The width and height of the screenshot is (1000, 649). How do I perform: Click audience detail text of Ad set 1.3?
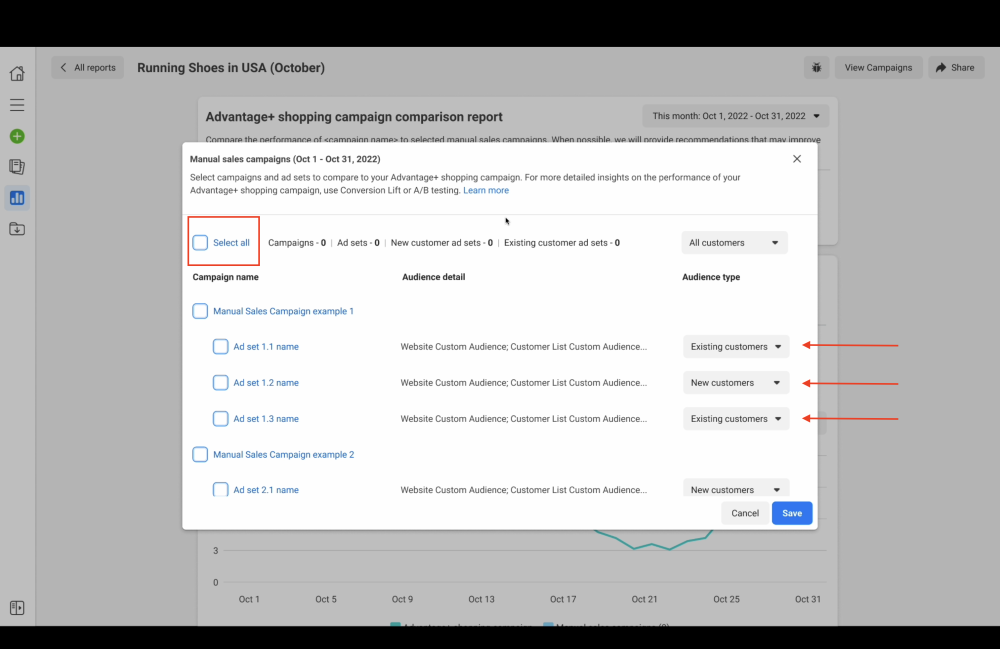[524, 419]
